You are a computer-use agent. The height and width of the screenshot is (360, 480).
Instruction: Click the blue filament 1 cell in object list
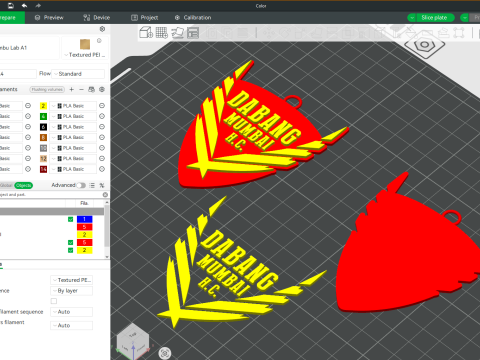[x=84, y=219]
